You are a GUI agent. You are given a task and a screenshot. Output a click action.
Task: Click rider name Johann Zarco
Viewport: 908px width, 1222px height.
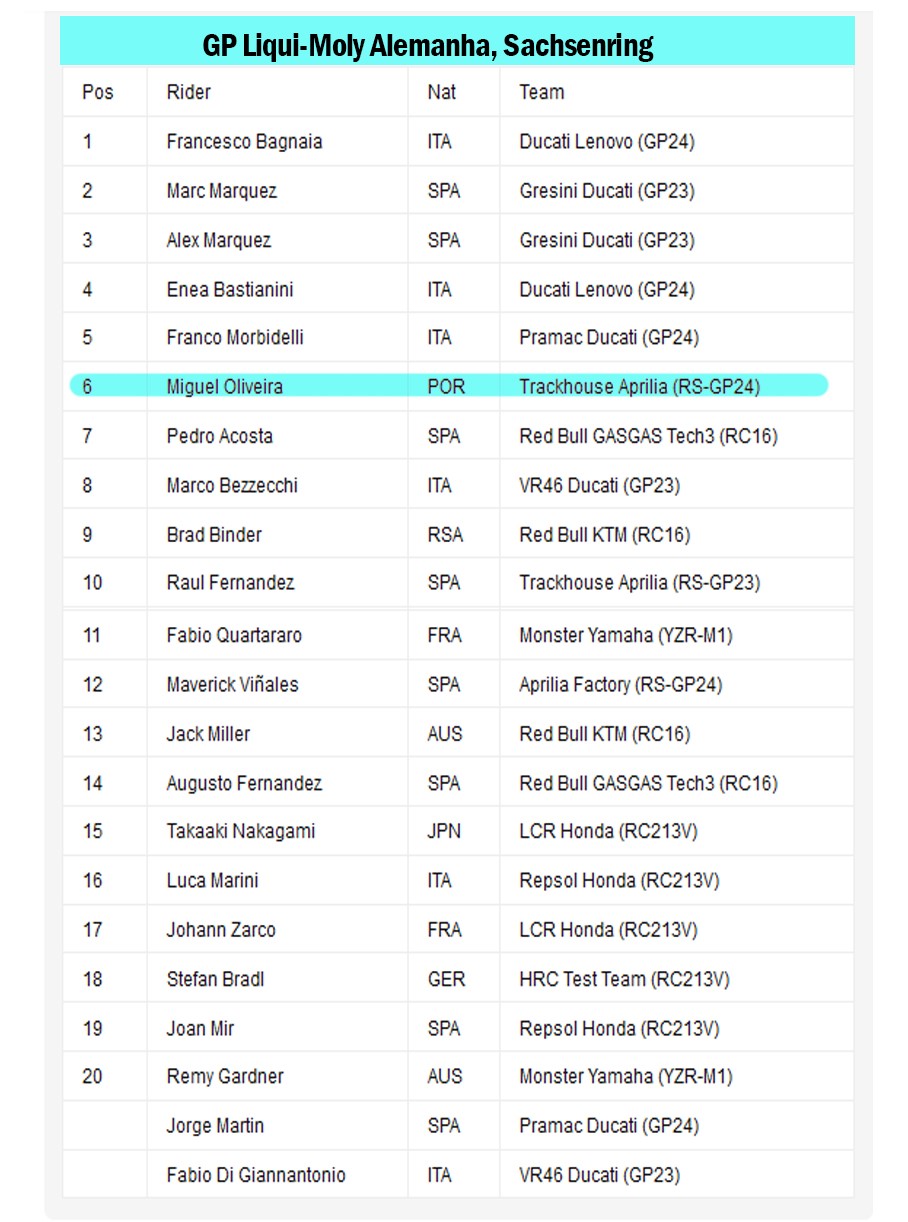point(220,930)
